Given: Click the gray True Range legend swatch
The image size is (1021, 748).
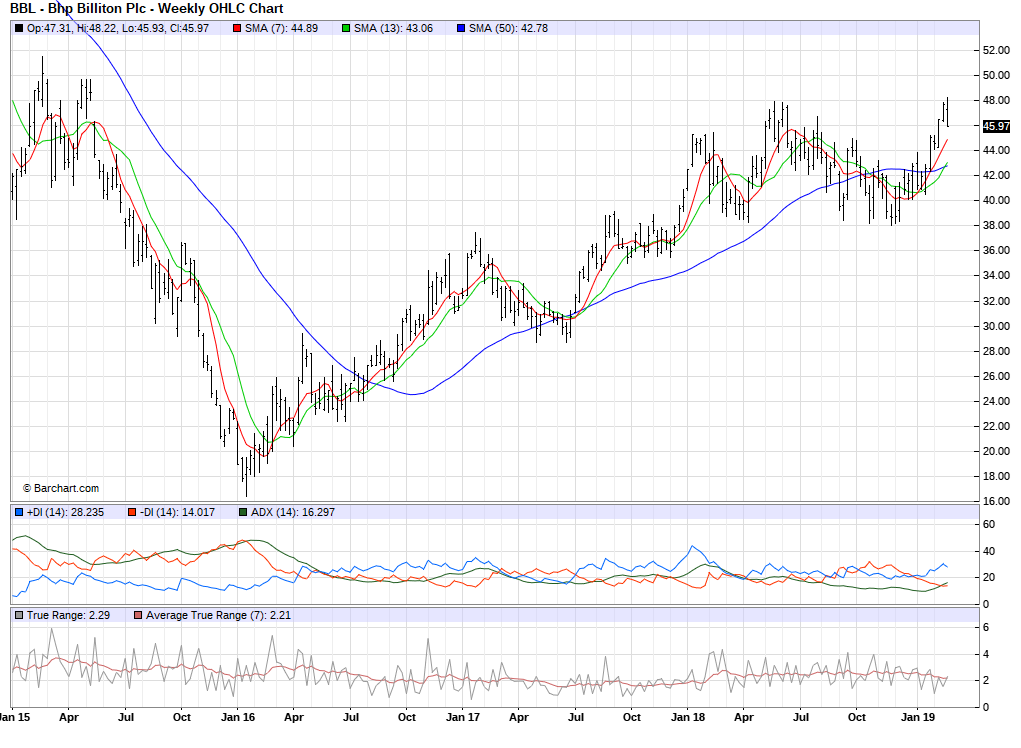Looking at the screenshot, I should click(x=19, y=615).
